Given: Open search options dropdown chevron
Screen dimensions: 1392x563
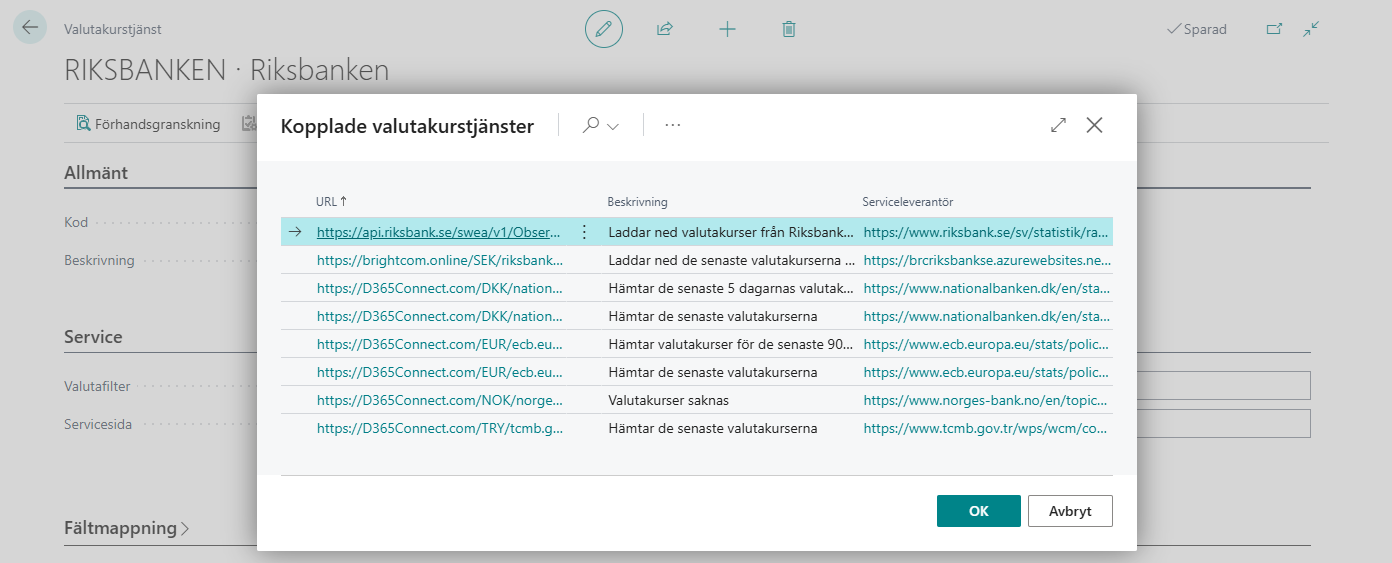Looking at the screenshot, I should [613, 127].
